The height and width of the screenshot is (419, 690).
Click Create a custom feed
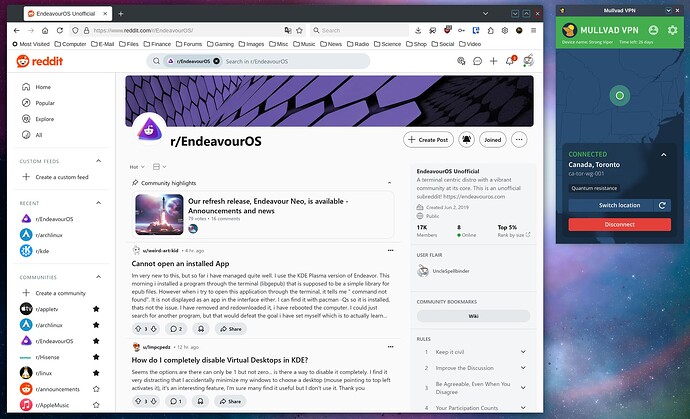[62, 177]
